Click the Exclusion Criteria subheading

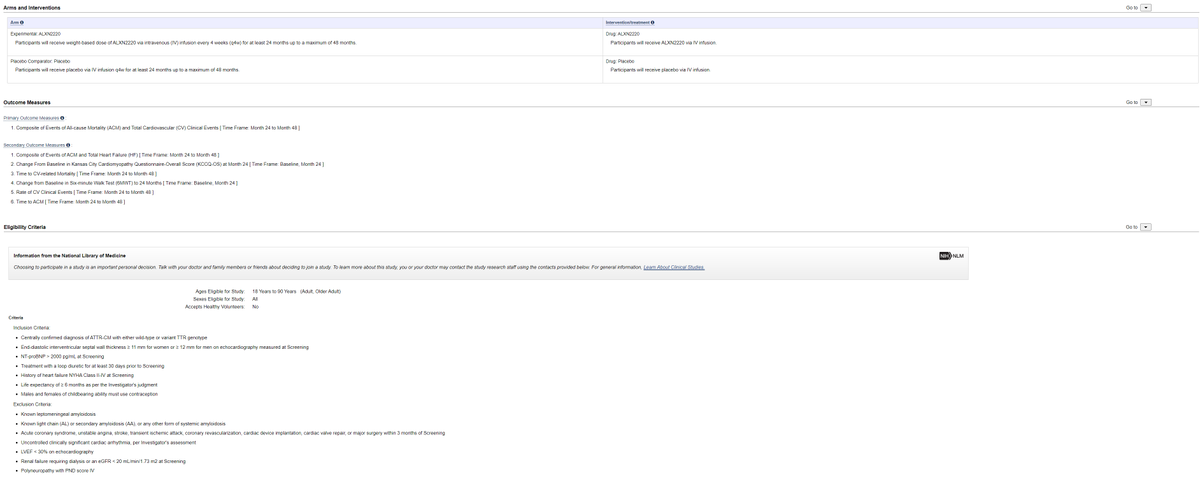point(32,404)
